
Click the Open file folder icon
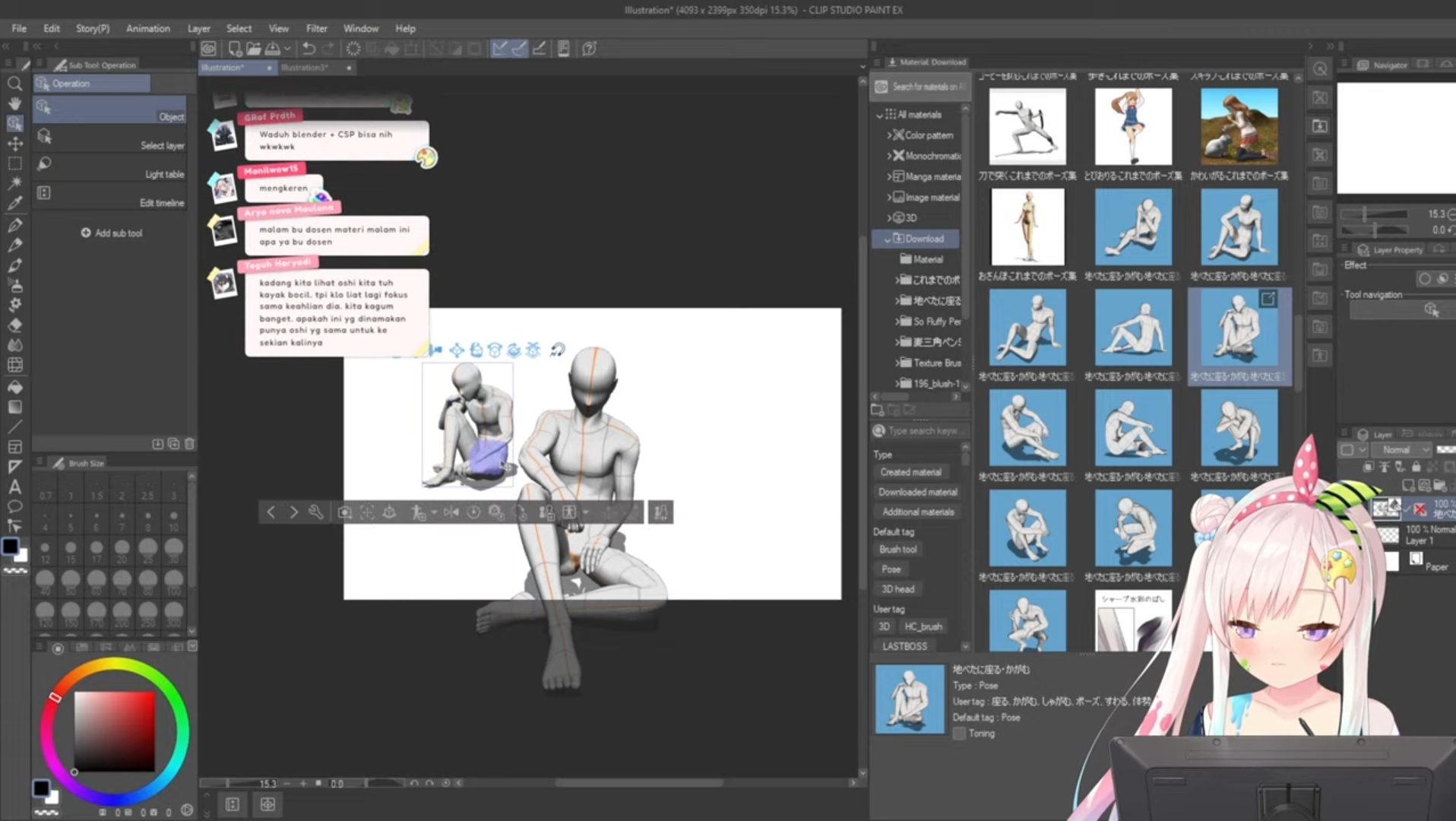click(x=253, y=49)
